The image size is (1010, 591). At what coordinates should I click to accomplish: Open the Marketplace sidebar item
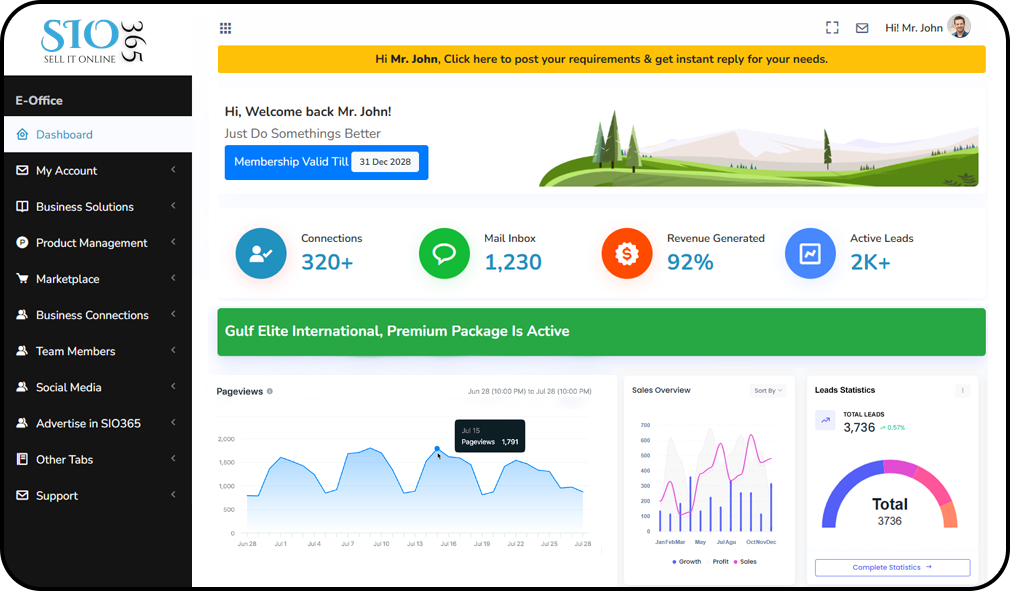[x=97, y=279]
